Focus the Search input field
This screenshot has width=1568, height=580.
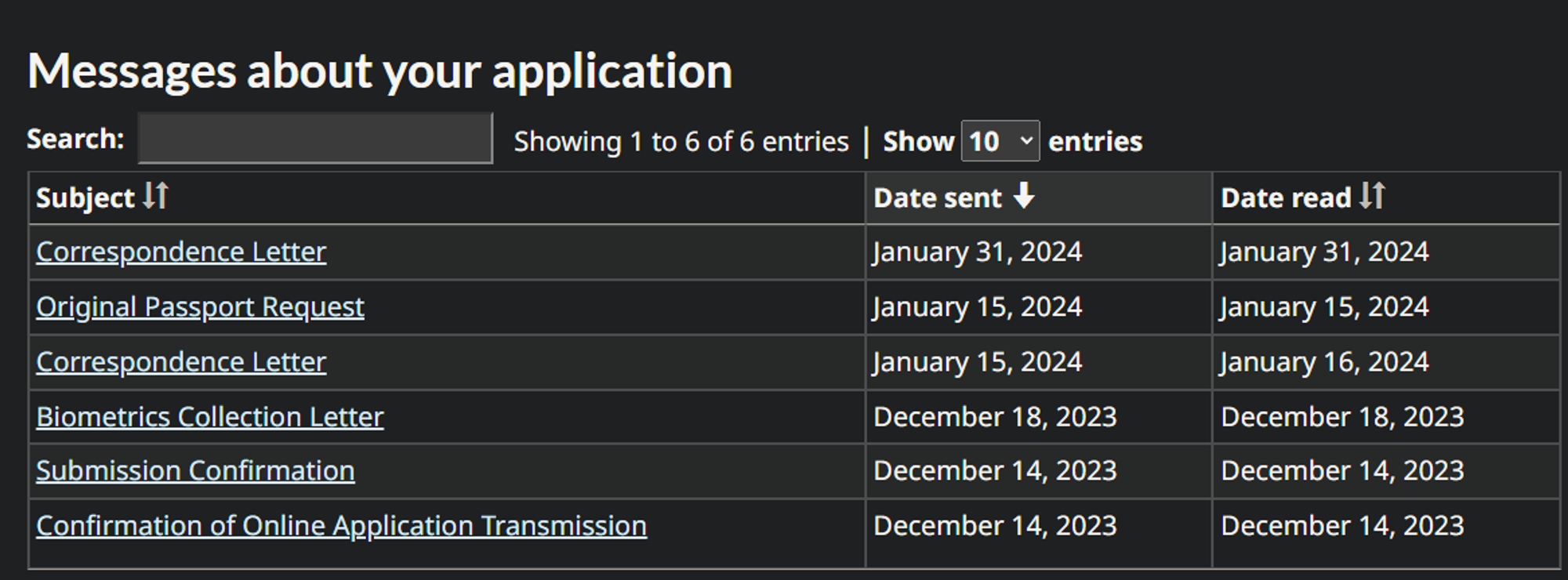[315, 139]
